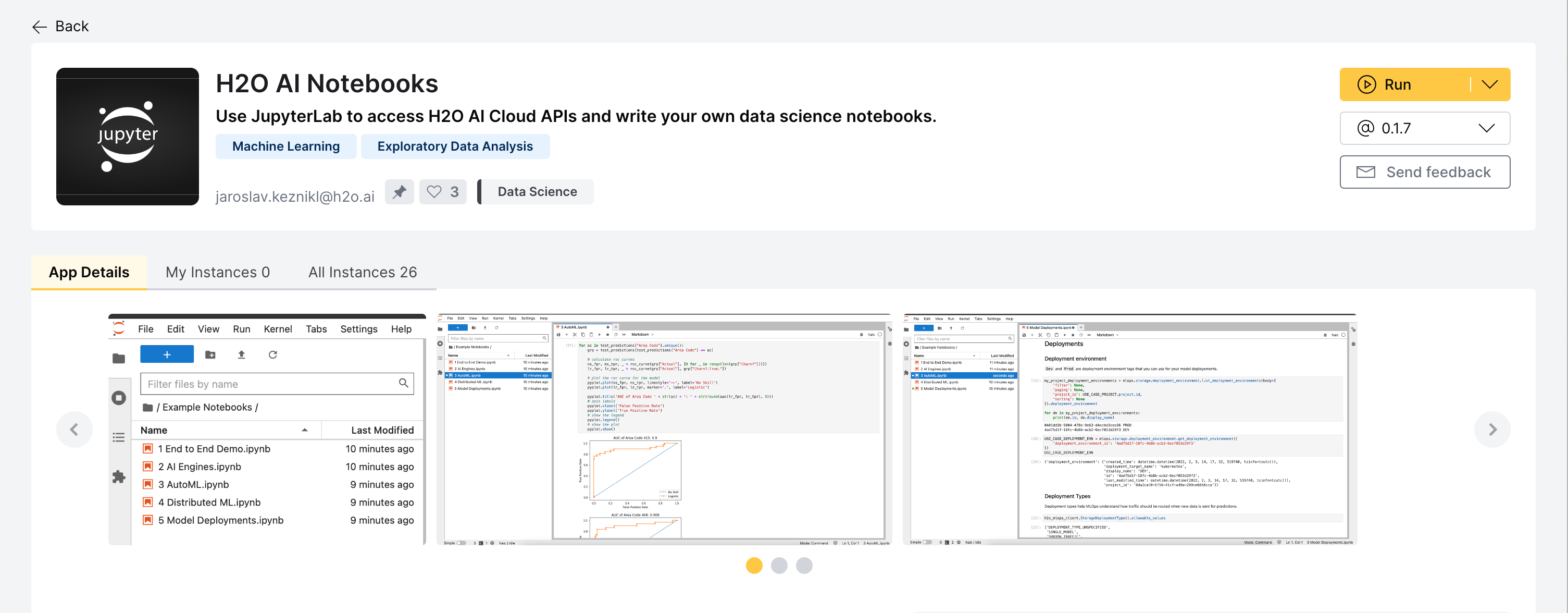This screenshot has width=1568, height=613.
Task: Open the AutoML notebook screenshot thumbnail
Action: pyautogui.click(x=664, y=430)
